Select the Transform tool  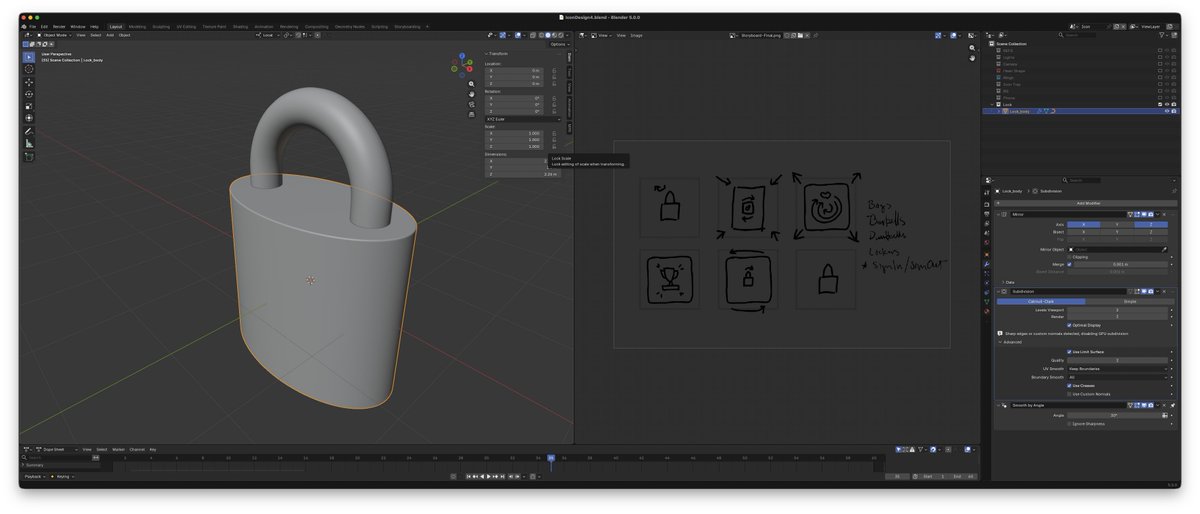coord(28,118)
